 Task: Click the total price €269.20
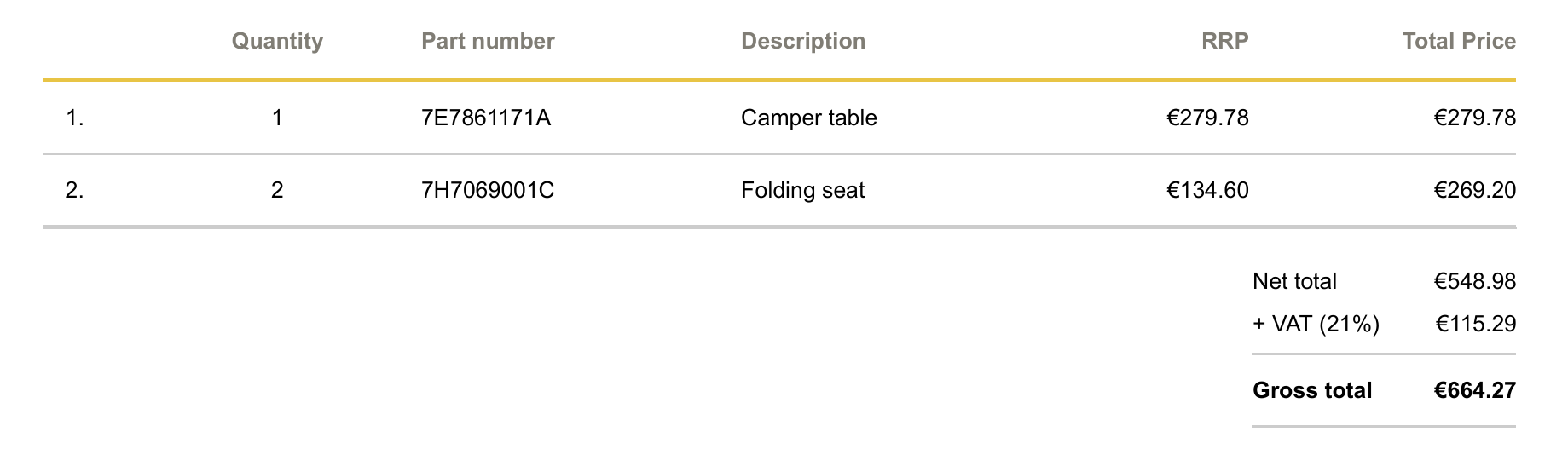point(1475,190)
